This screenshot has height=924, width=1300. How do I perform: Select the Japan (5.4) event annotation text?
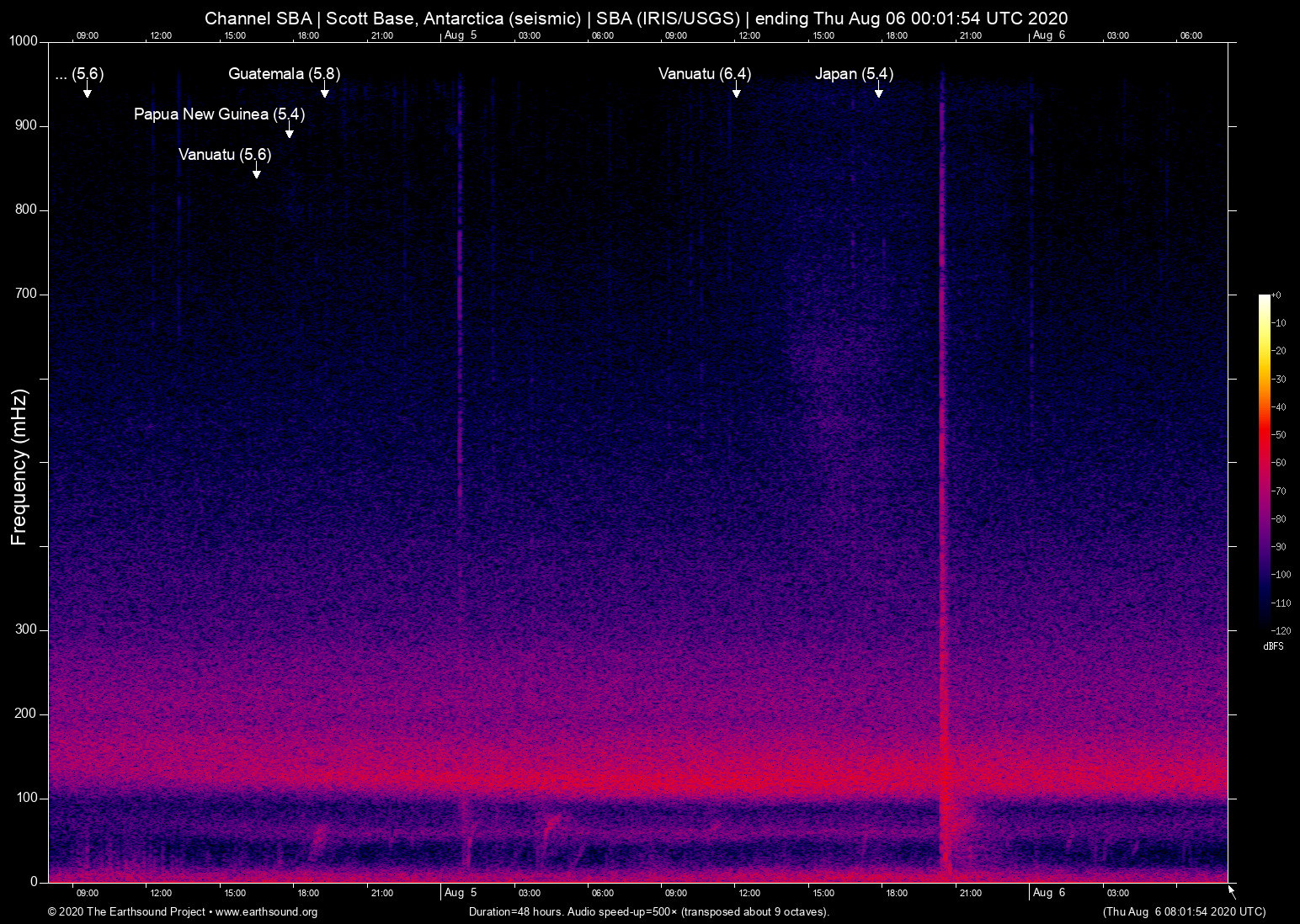coord(854,74)
